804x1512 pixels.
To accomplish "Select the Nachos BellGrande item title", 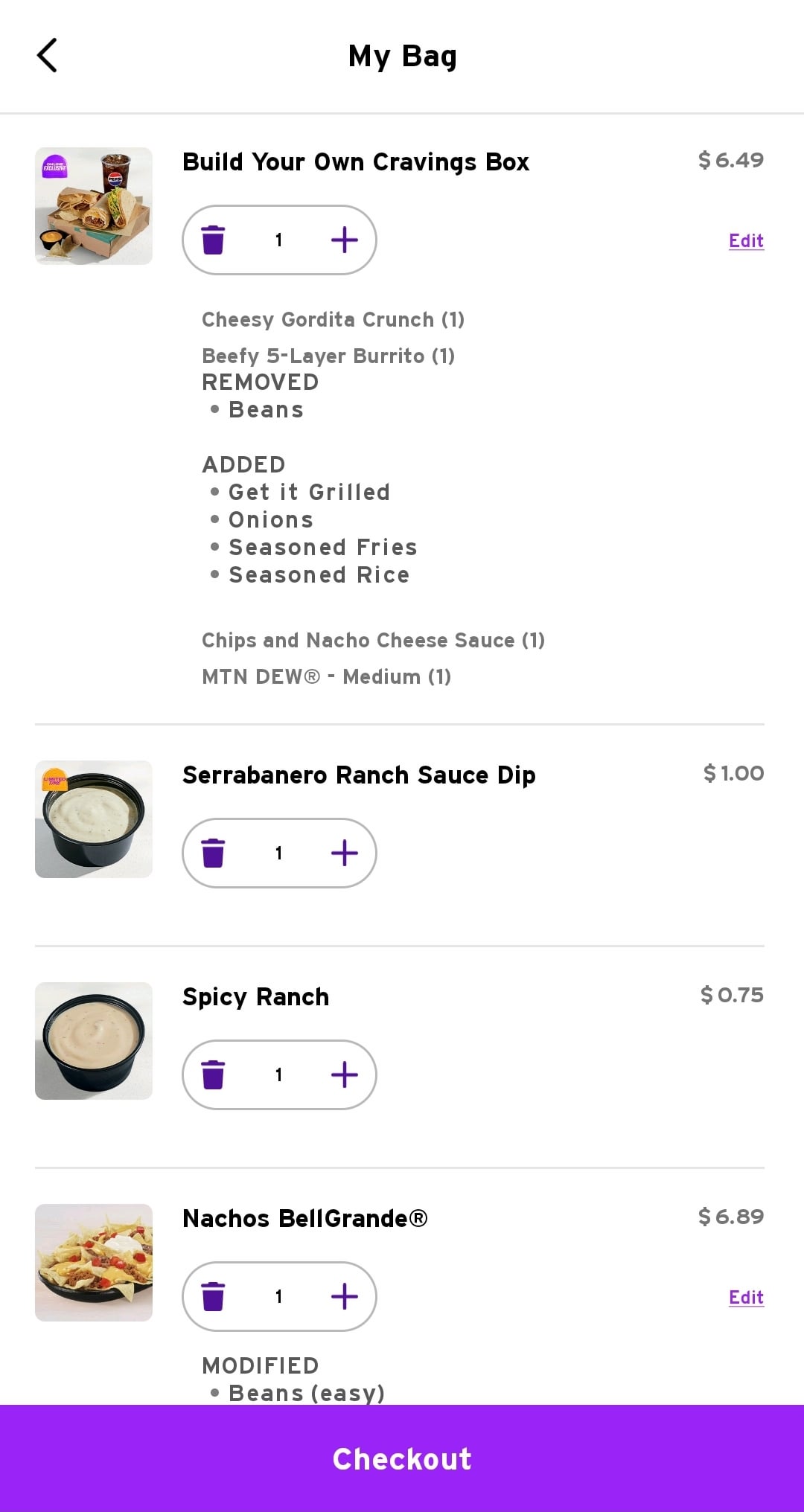I will click(305, 1219).
